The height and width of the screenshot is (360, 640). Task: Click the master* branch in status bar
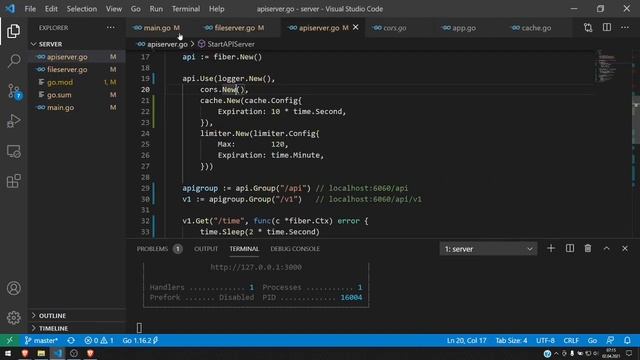(x=41, y=340)
